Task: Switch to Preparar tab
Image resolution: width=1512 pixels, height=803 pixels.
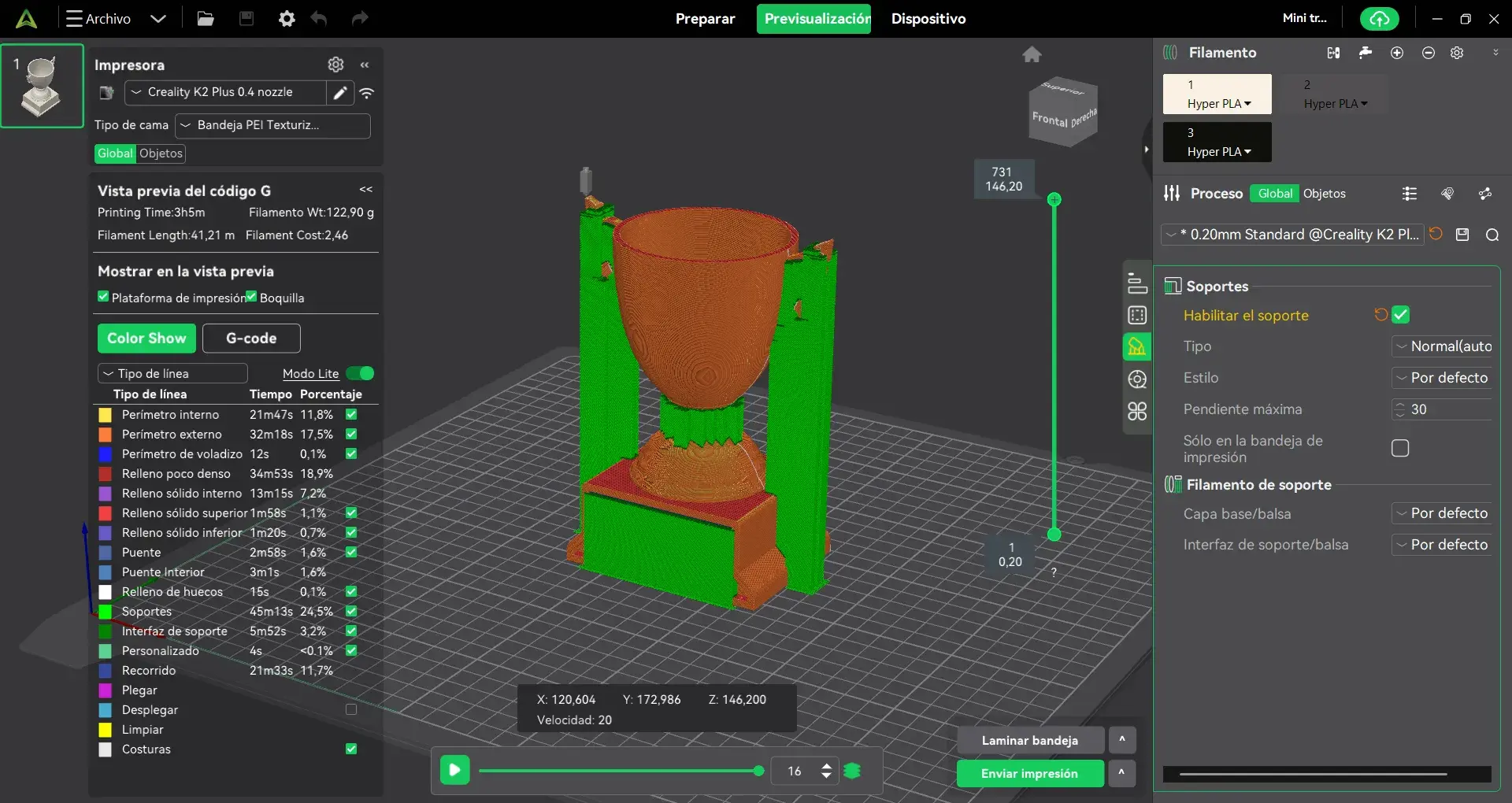Action: [705, 19]
